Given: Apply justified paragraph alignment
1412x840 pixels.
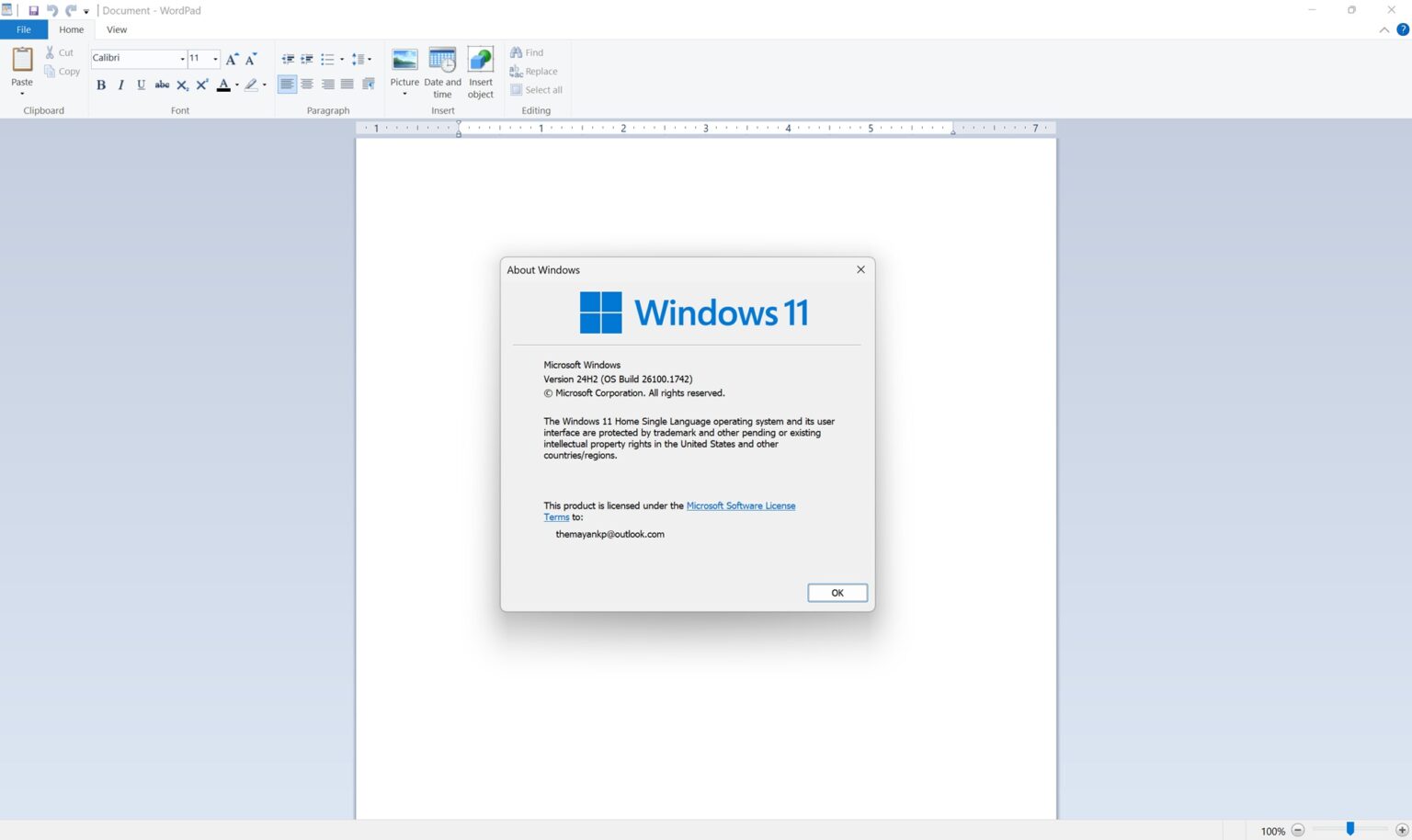Looking at the screenshot, I should coord(347,84).
